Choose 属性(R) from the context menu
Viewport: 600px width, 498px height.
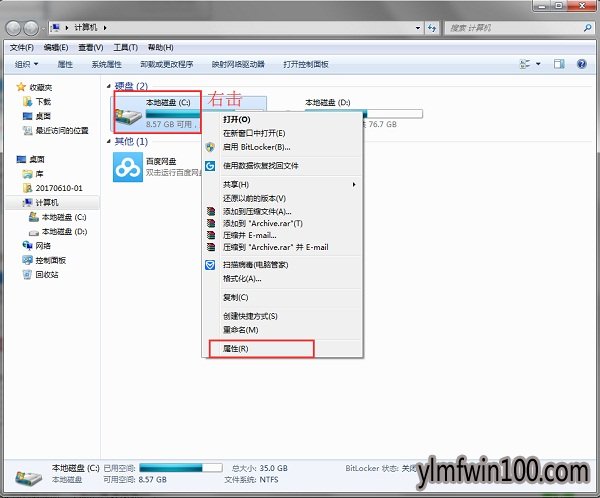pos(236,349)
